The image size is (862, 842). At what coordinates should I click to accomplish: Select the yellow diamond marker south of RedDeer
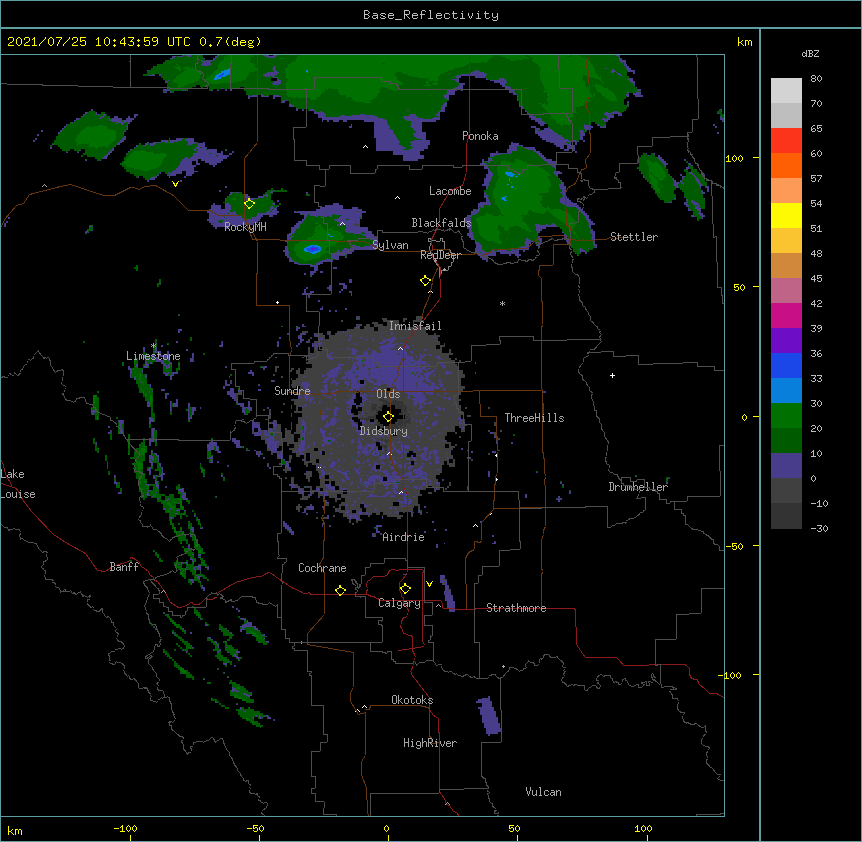425,281
